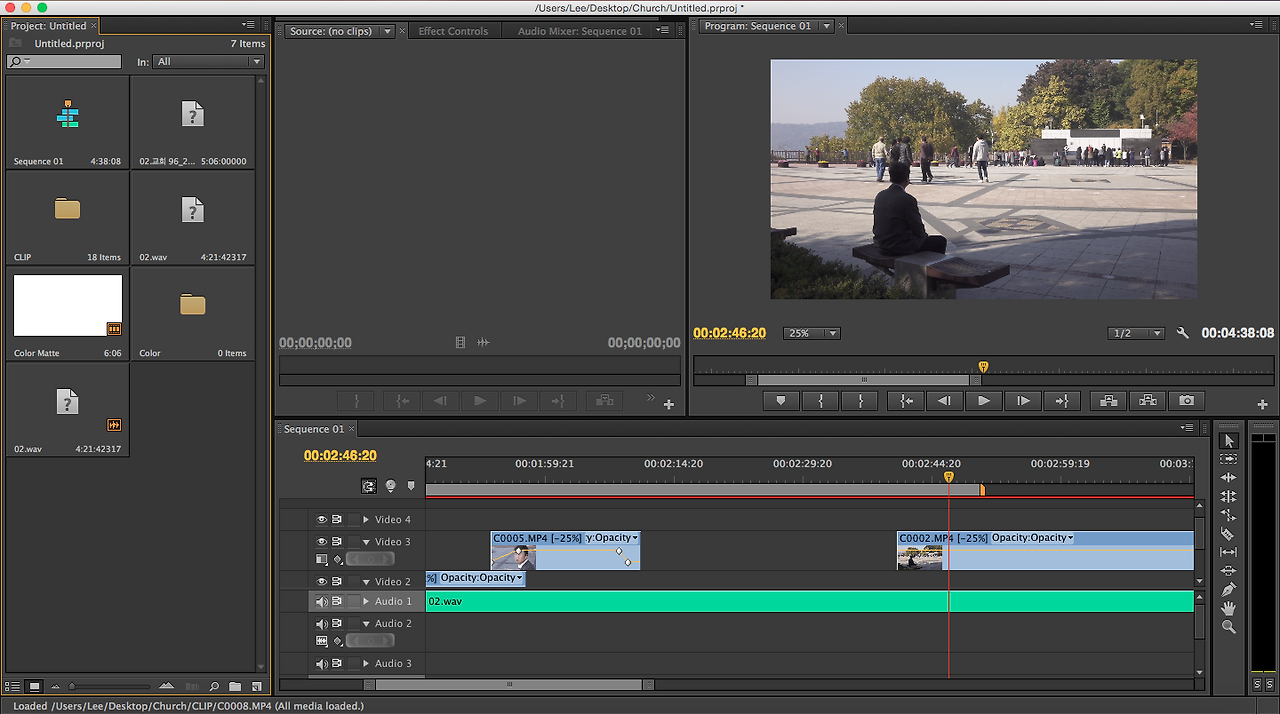This screenshot has height=714, width=1280.
Task: Open the 25% zoom level dropdown
Action: point(811,333)
